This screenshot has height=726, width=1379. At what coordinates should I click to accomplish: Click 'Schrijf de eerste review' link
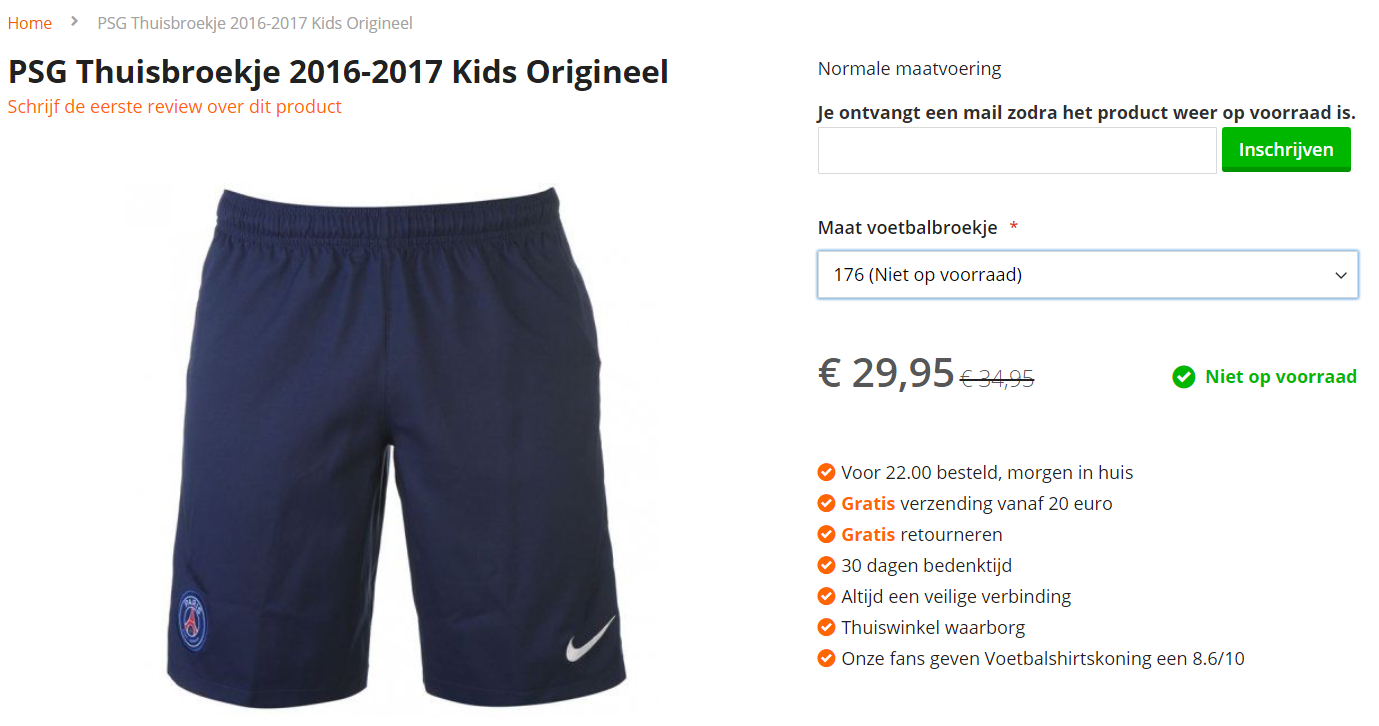(175, 106)
